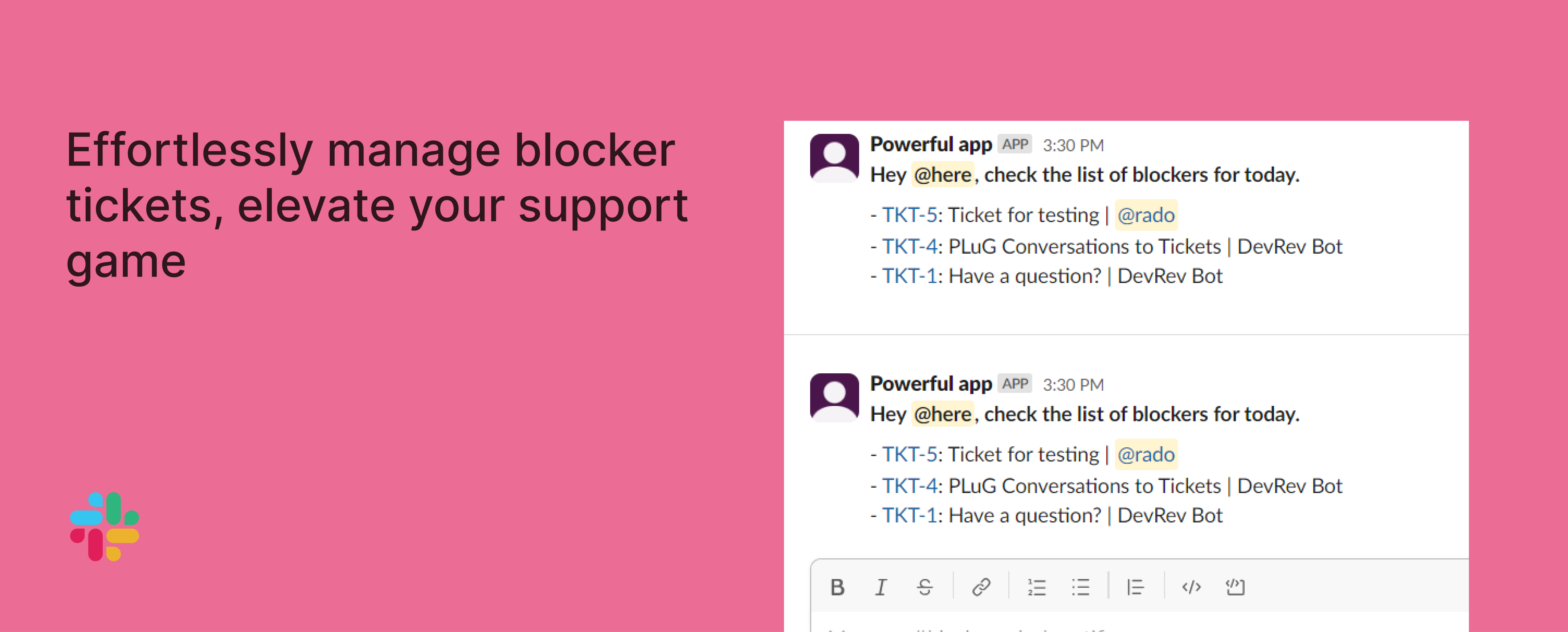
Task: Open TKT-5 link in the second message
Action: (x=909, y=455)
